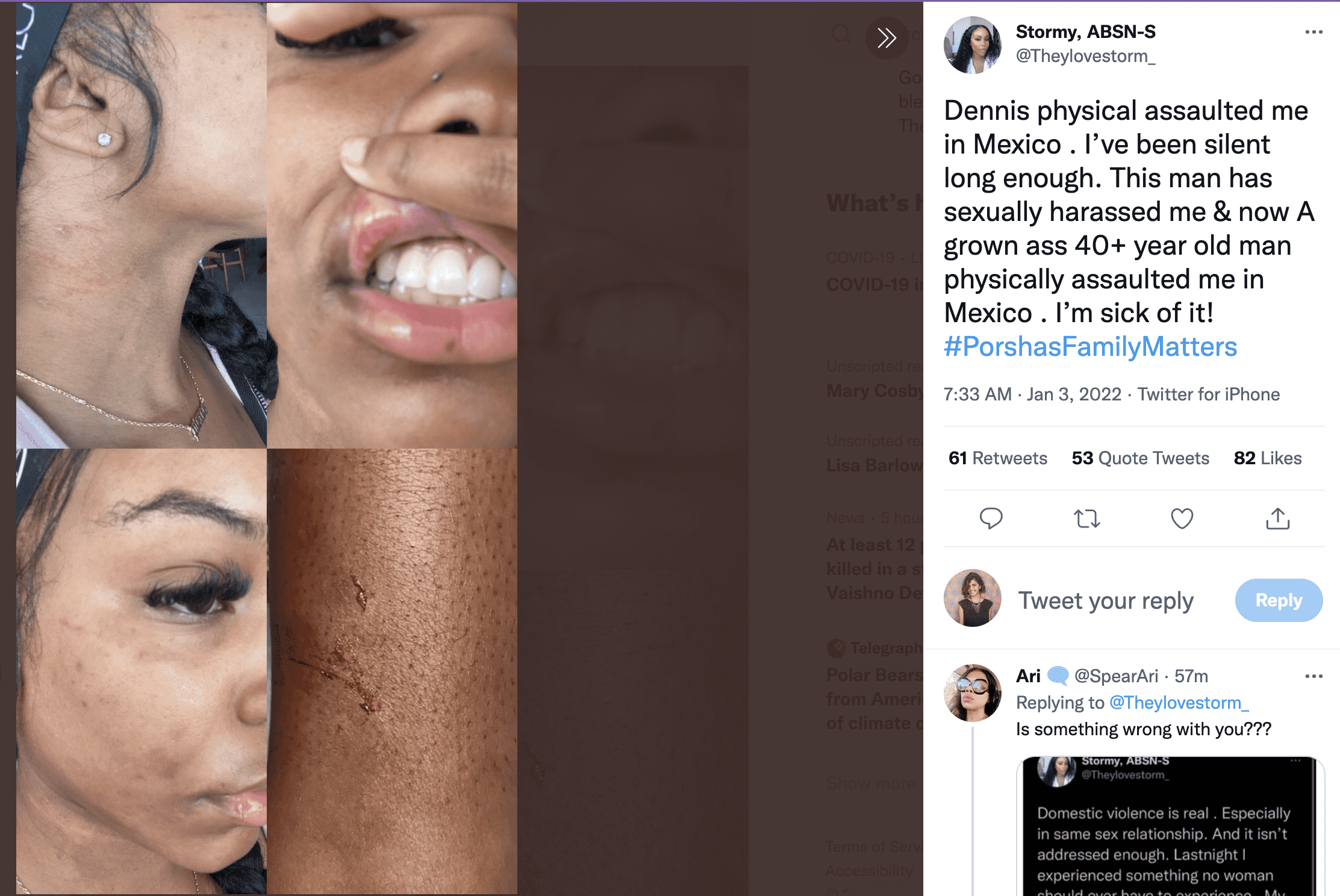
Task: Like the tweet with heart icon
Action: tap(1182, 518)
